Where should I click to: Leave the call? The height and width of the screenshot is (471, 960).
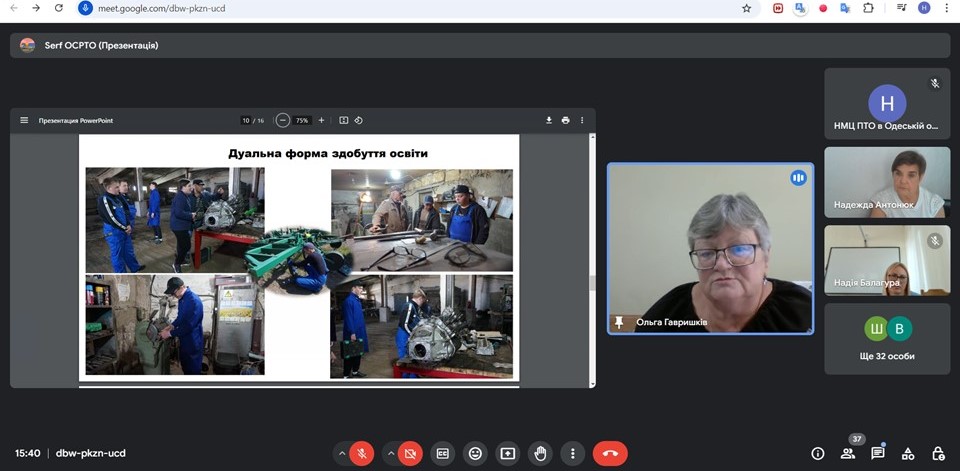[x=610, y=453]
